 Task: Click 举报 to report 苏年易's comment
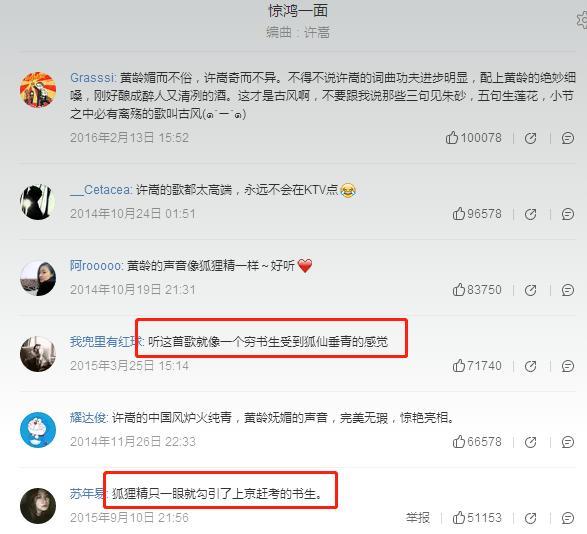click(418, 518)
